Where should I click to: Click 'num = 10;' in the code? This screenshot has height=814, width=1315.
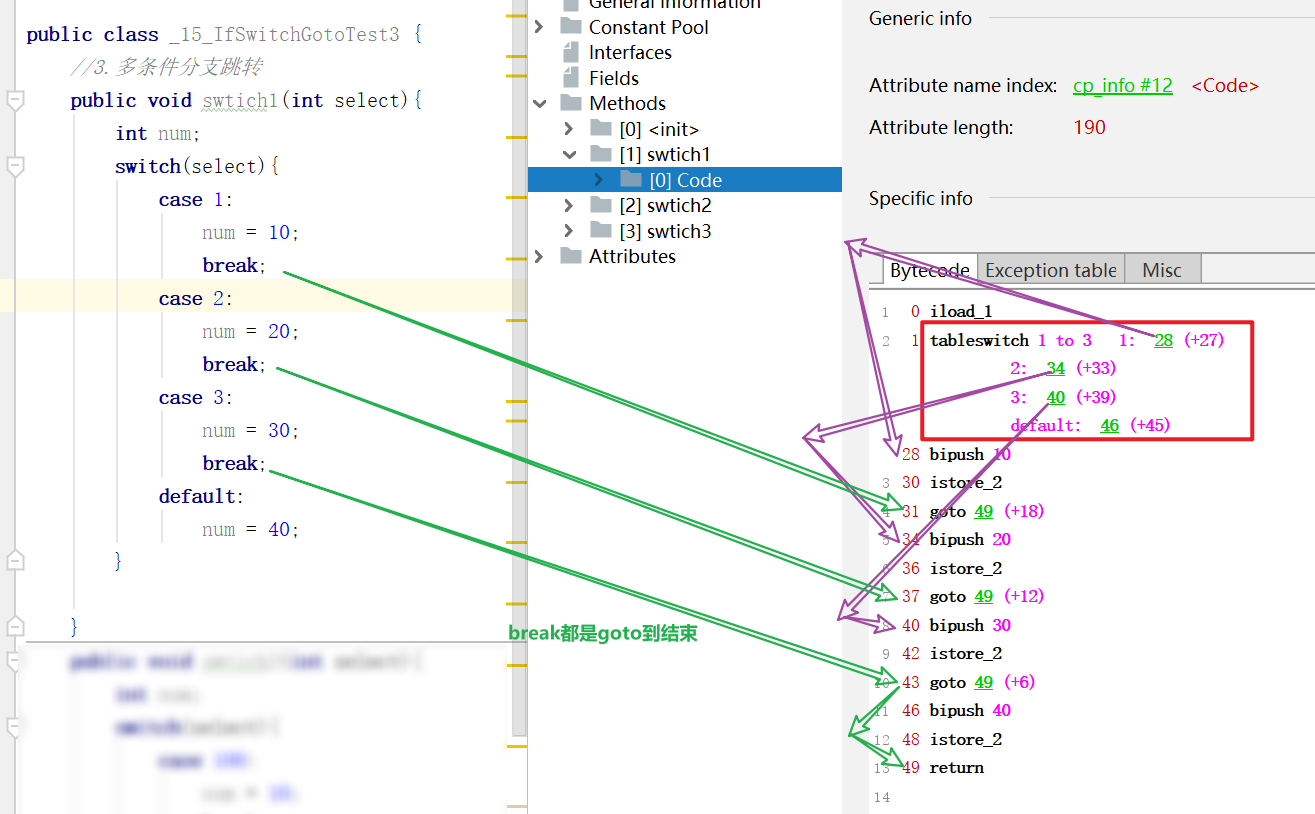click(250, 232)
